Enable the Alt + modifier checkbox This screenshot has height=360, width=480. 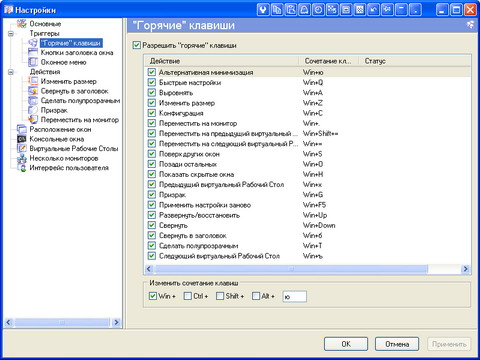(256, 296)
